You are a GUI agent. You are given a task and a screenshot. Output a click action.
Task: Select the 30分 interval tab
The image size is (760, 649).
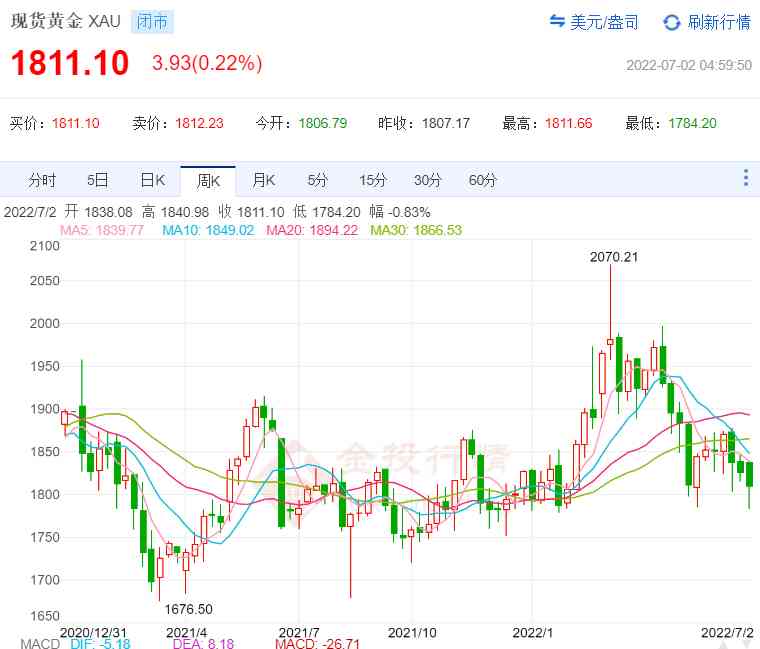pyautogui.click(x=428, y=180)
